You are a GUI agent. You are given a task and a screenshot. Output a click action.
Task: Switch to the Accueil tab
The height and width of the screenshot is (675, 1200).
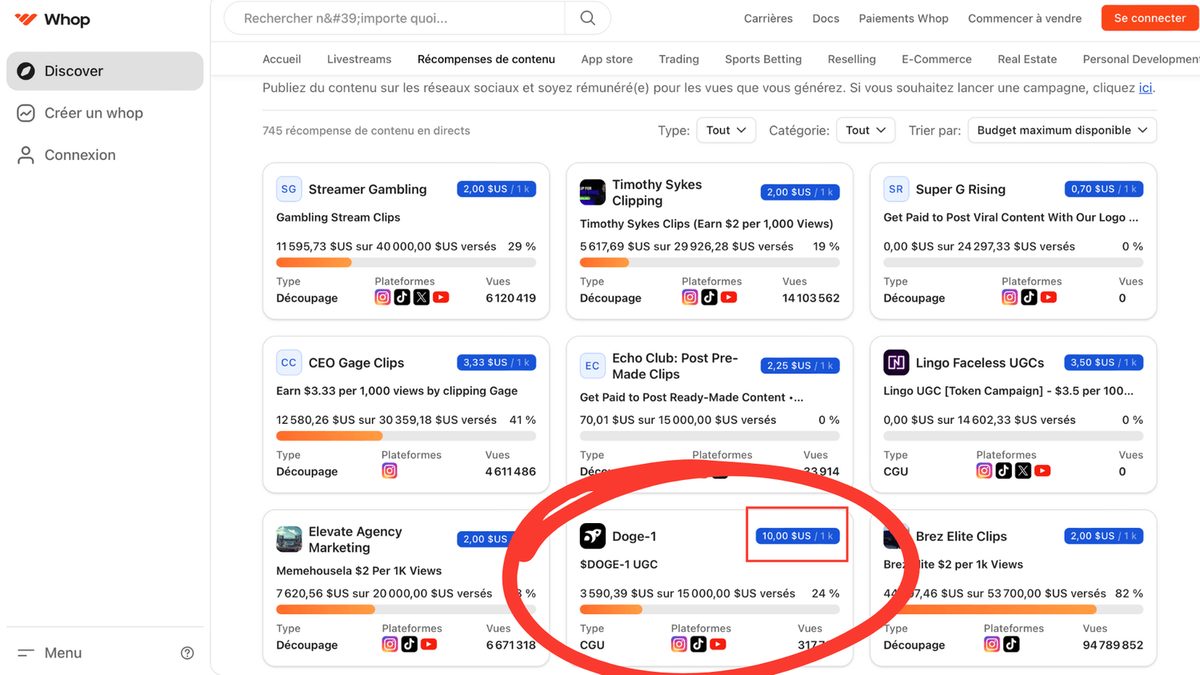(x=282, y=59)
